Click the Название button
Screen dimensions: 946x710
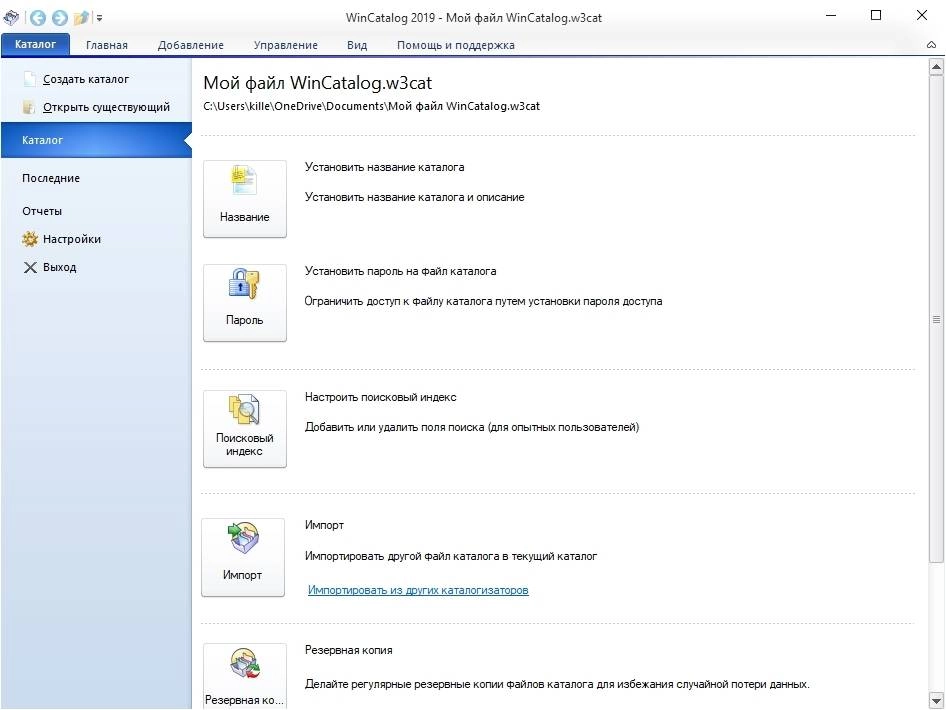tap(244, 198)
